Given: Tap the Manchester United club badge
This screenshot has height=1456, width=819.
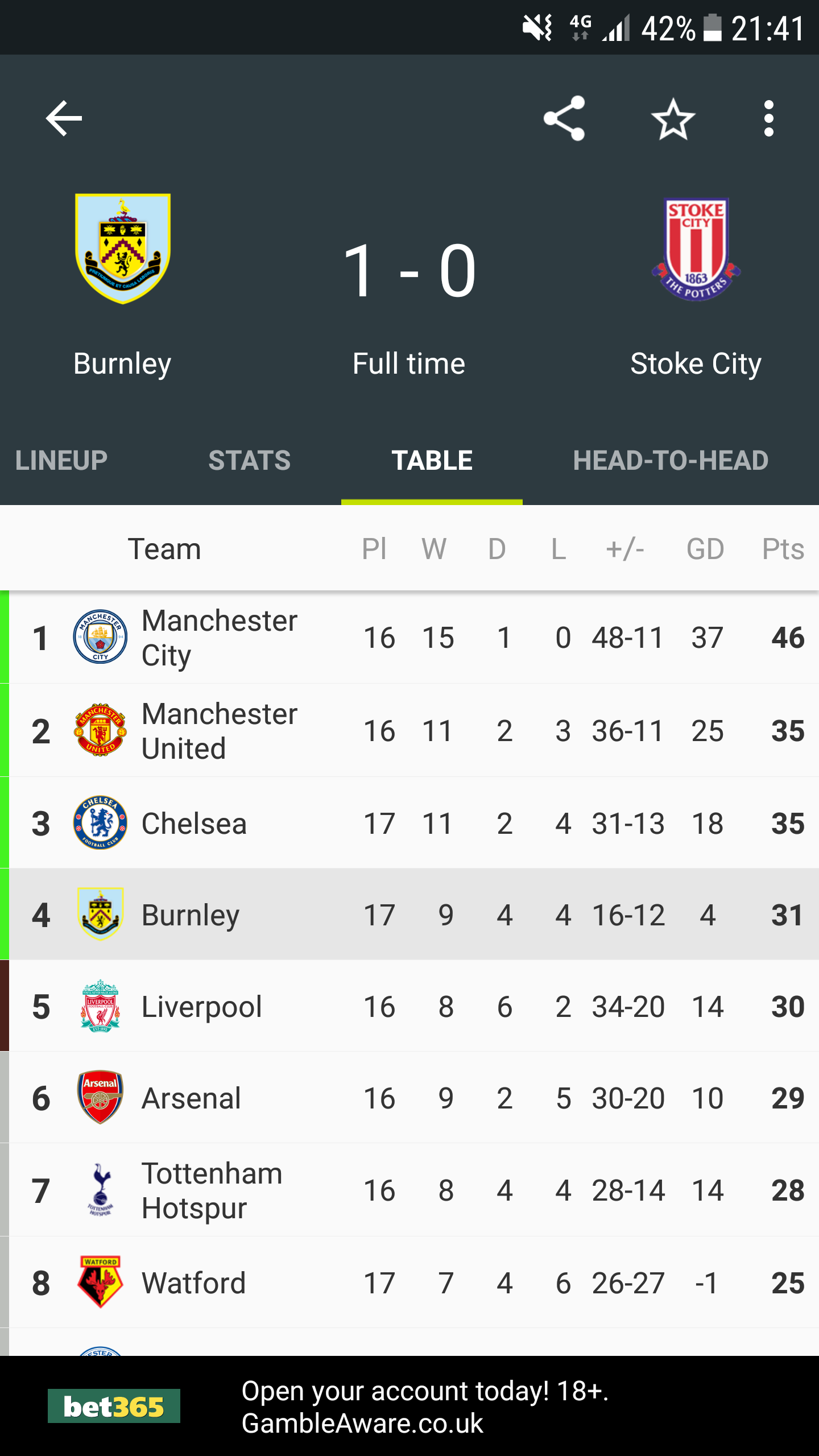Looking at the screenshot, I should click(100, 730).
